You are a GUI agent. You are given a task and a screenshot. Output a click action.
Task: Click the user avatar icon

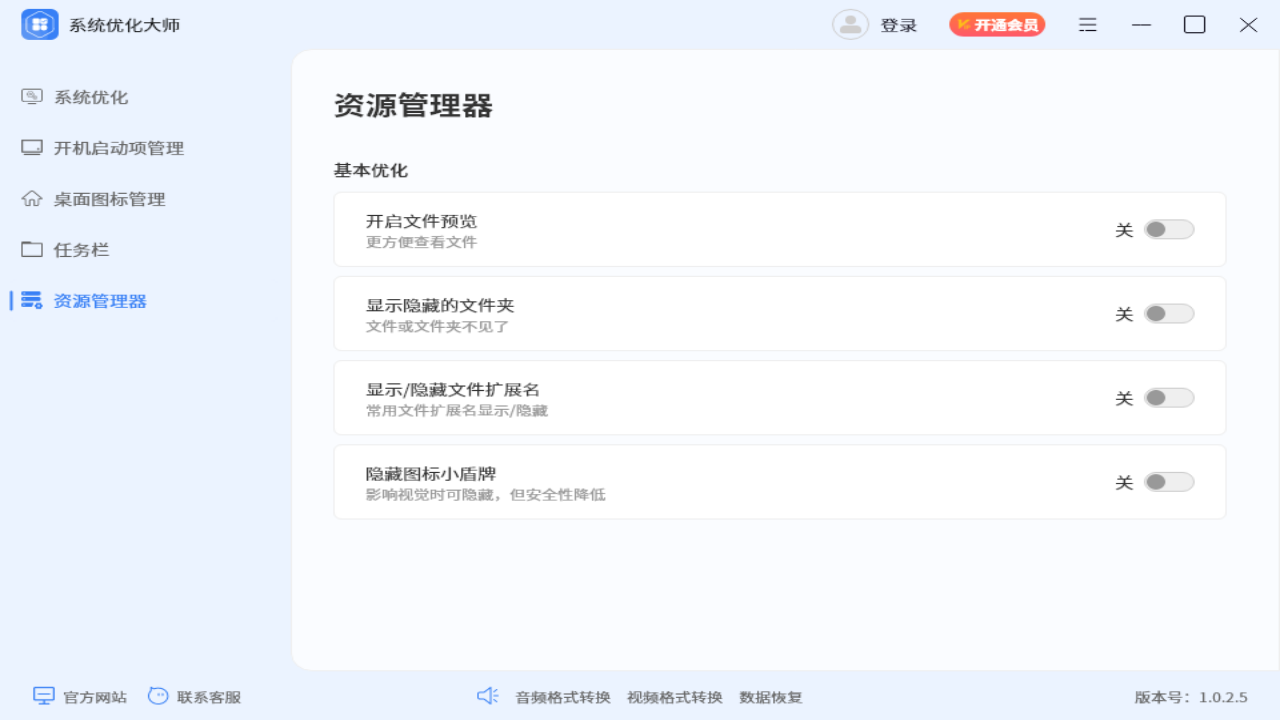(x=851, y=24)
